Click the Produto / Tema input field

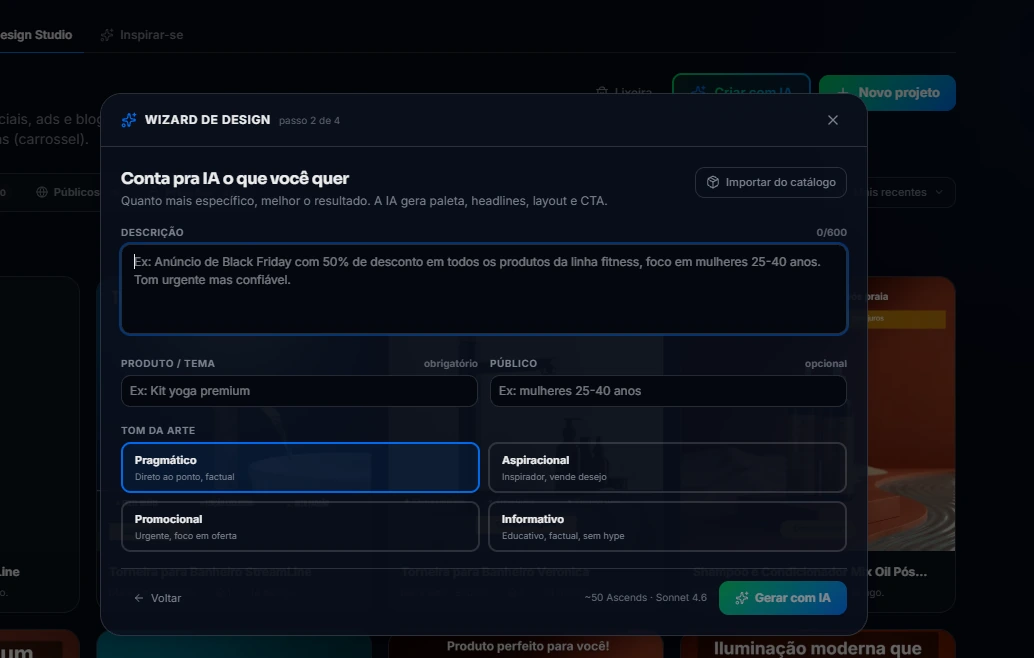tap(299, 391)
